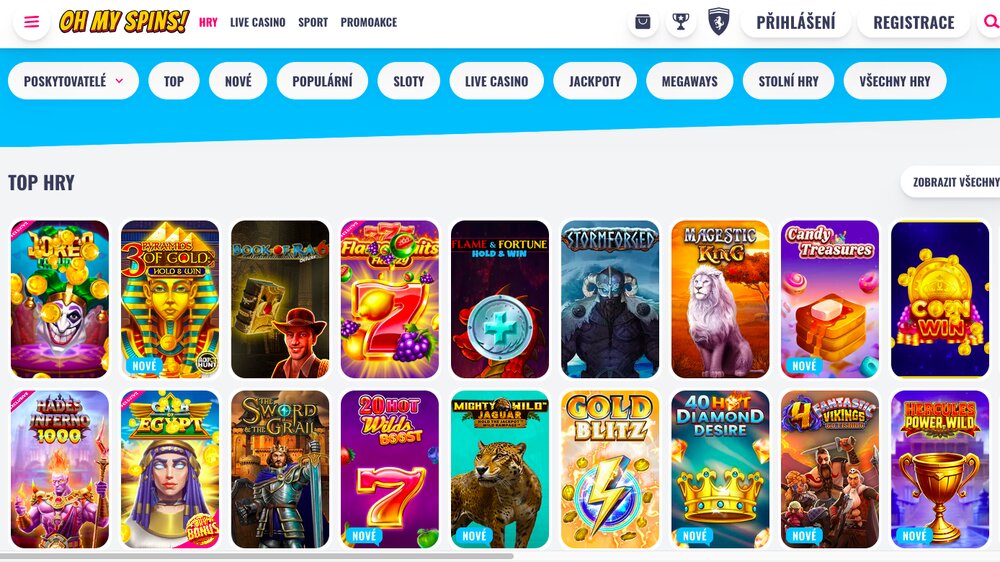Select the Jackpoty filter pill

point(595,81)
